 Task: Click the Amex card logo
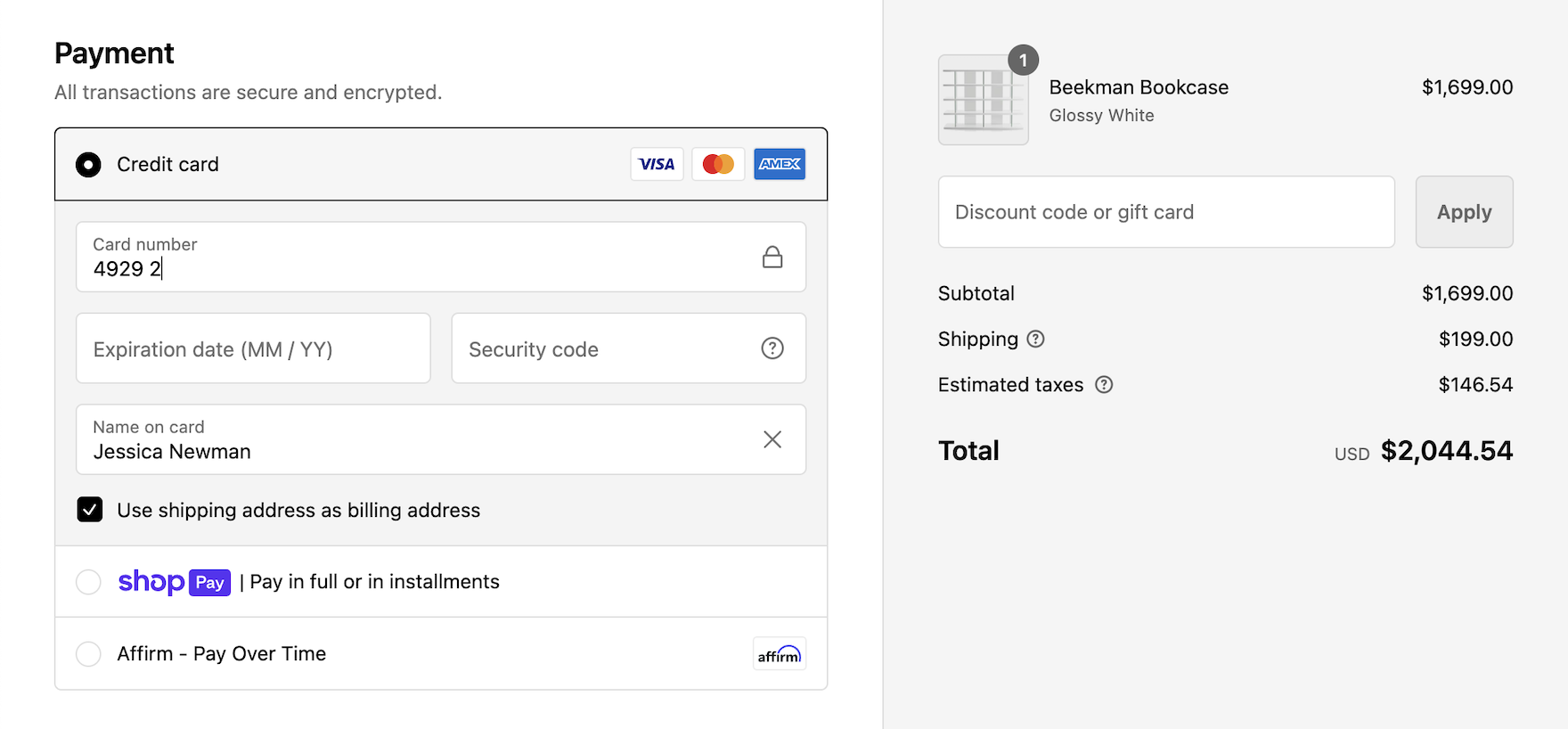pos(780,164)
